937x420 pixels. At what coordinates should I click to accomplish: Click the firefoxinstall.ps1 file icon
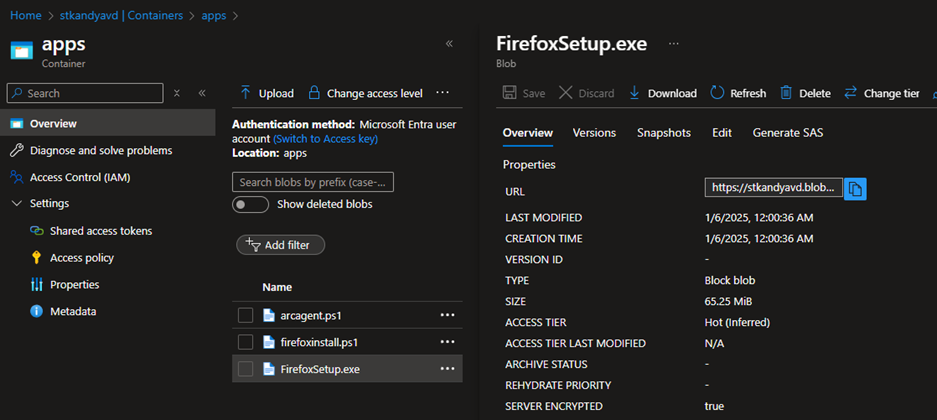pos(269,342)
